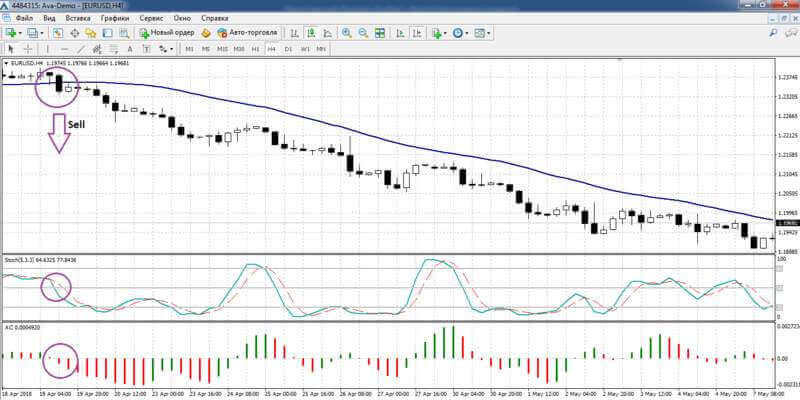This screenshot has height=400, width=800.
Task: Select the D1 timeframe button
Action: [288, 49]
